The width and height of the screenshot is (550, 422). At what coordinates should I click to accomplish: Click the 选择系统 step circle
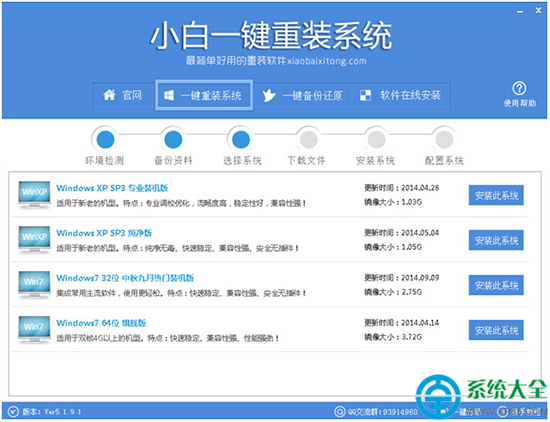click(x=241, y=140)
